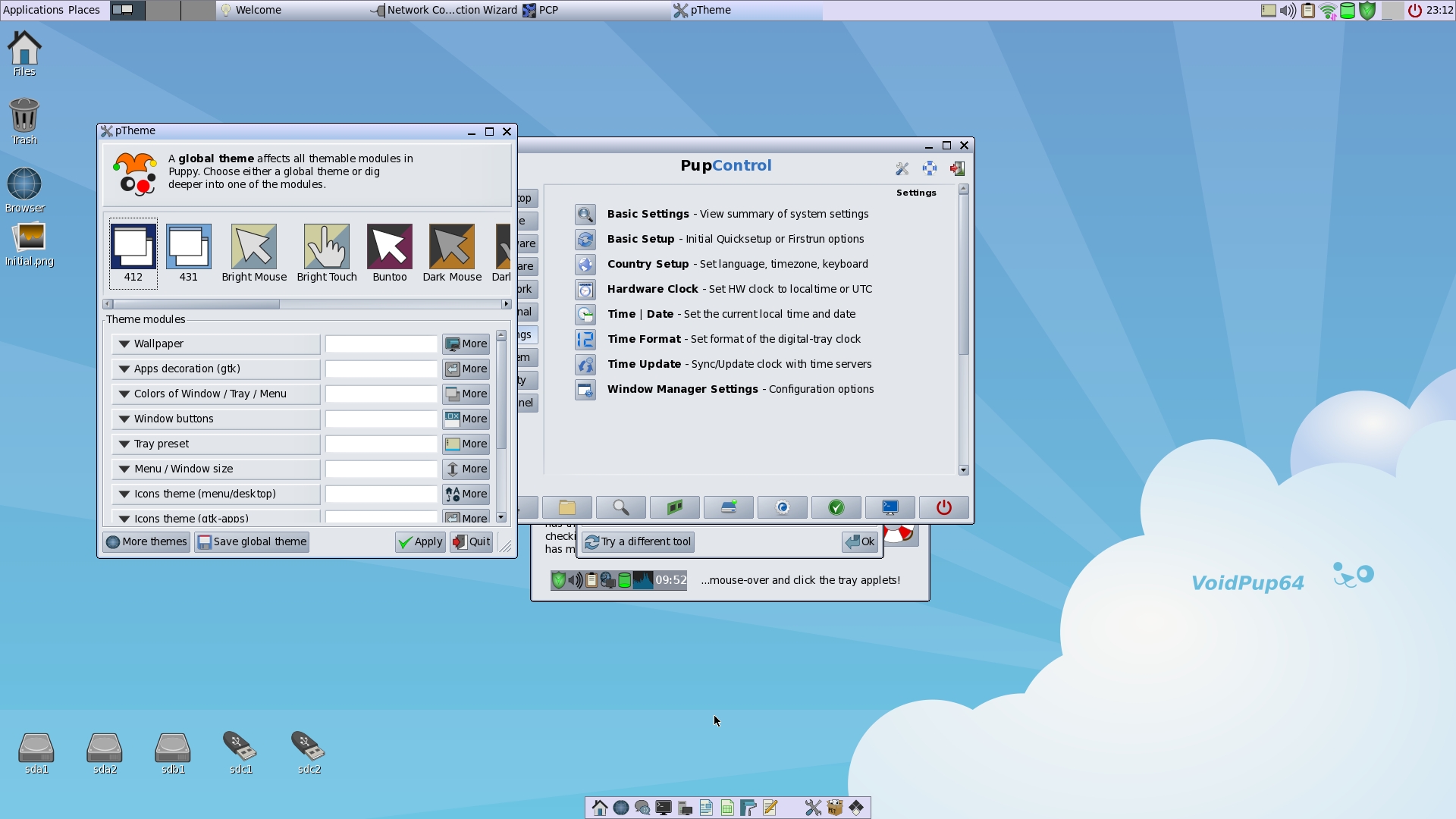Click the Colors of Window text field
This screenshot has width=1456, height=819.
click(381, 394)
